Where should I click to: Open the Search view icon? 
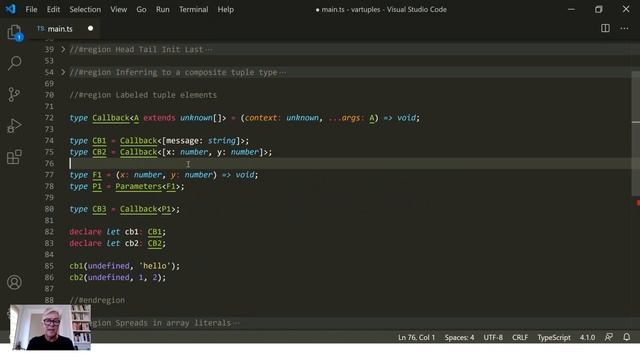(x=14, y=63)
